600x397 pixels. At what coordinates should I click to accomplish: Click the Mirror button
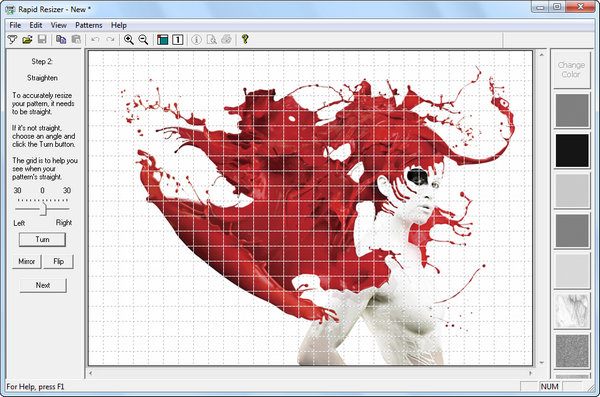26,261
